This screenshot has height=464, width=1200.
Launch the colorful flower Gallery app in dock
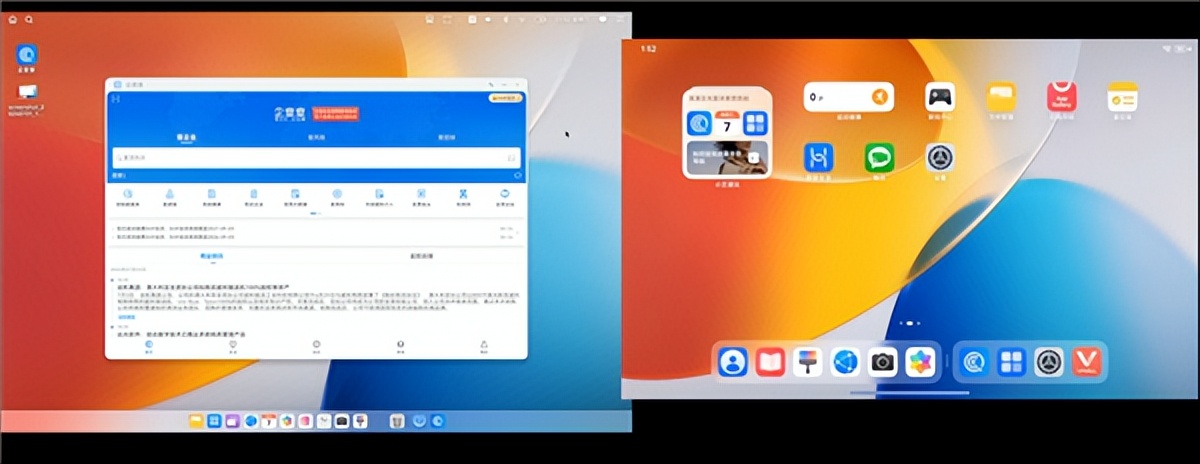(919, 362)
